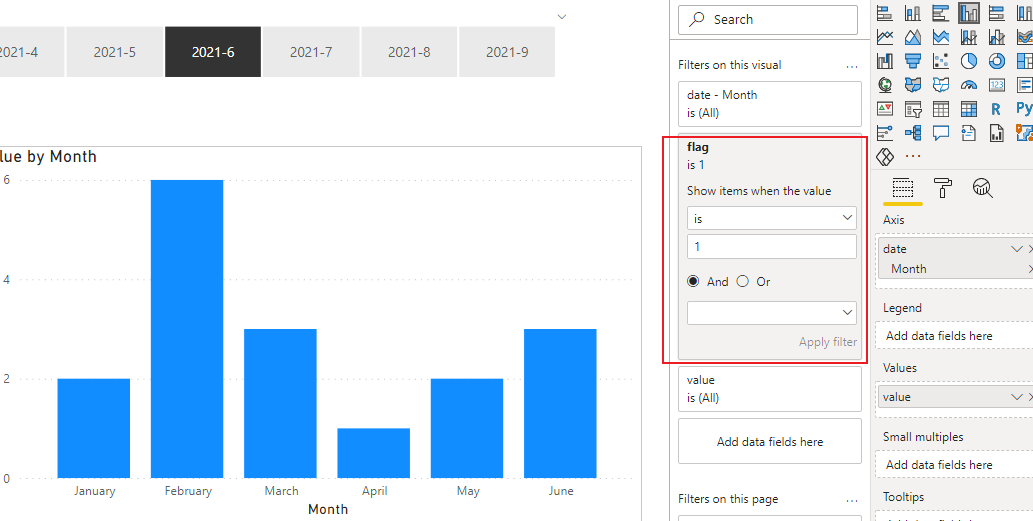Image resolution: width=1033 pixels, height=521 pixels.
Task: Select the Scatter chart visual
Action: coord(941,61)
